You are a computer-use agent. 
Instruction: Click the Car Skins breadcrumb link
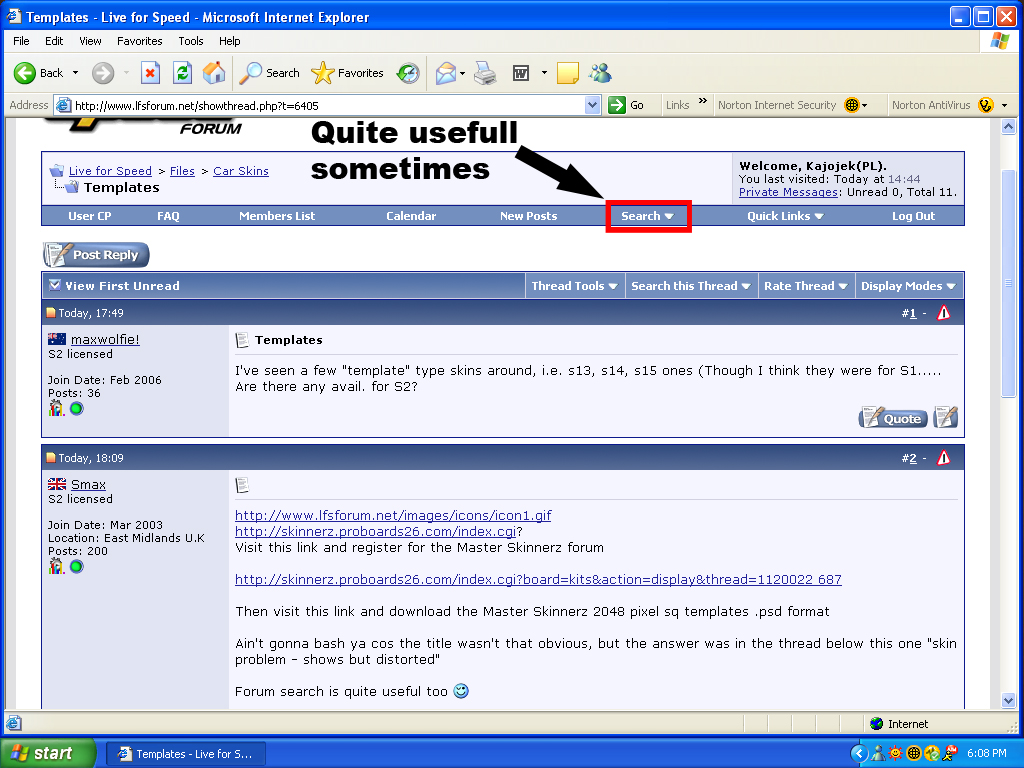click(x=240, y=171)
